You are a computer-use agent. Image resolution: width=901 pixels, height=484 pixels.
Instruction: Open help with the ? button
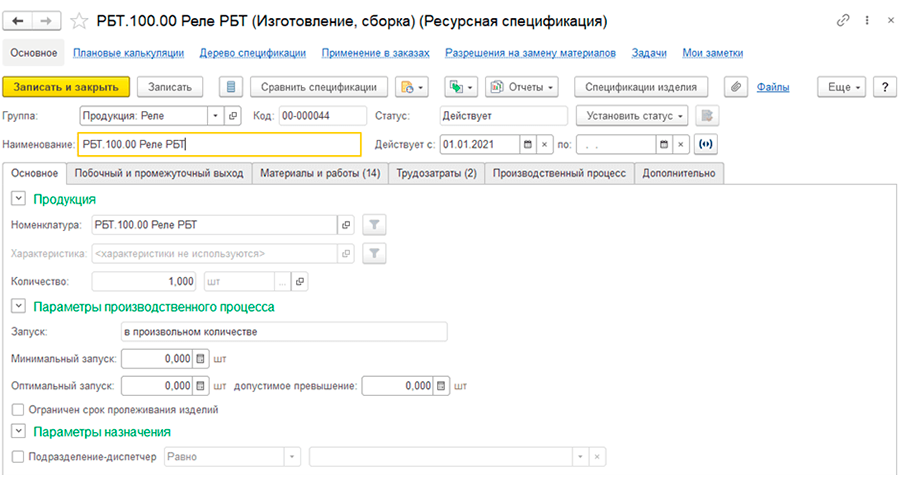click(884, 87)
